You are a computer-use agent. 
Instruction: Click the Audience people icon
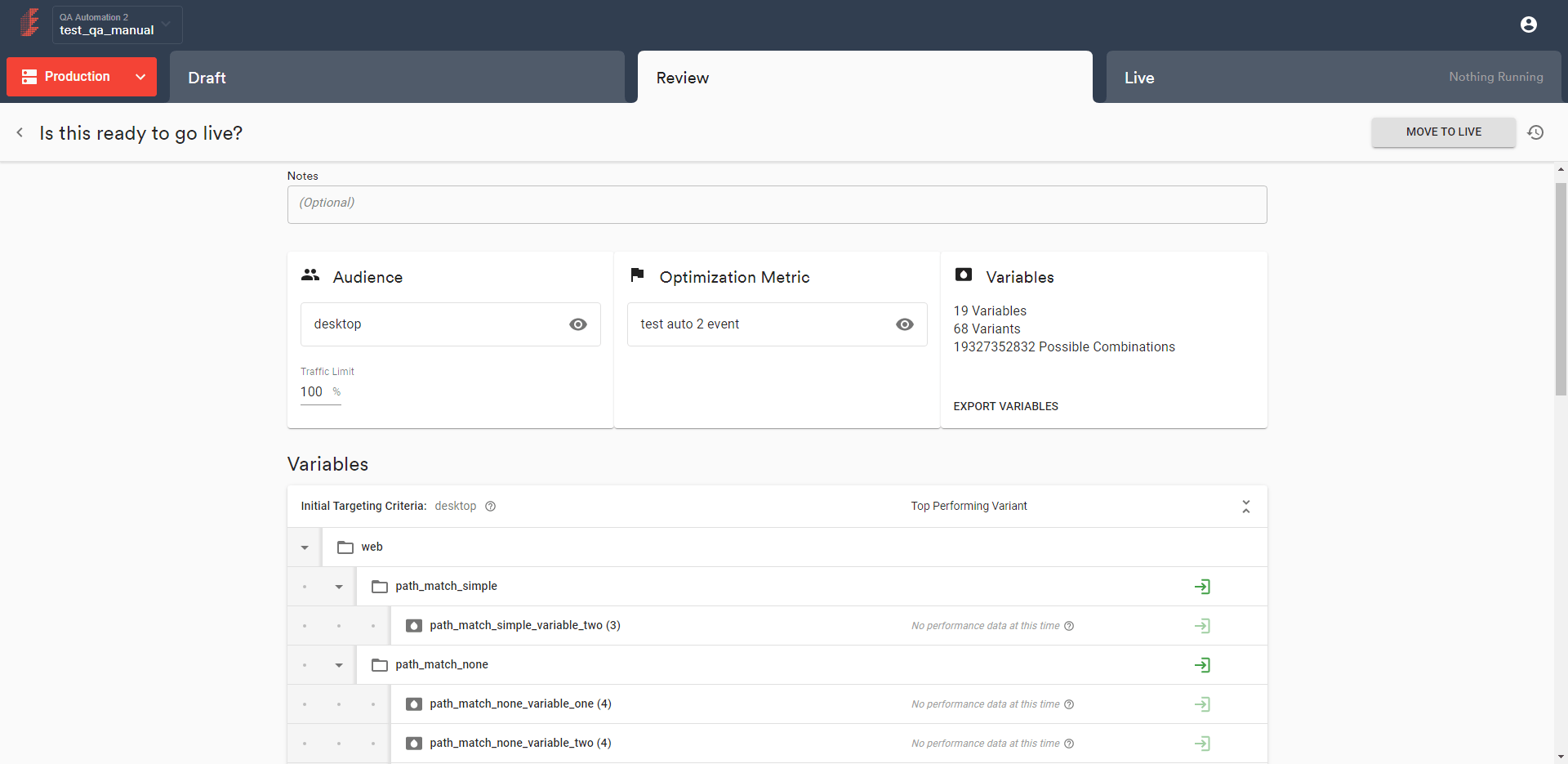310,275
